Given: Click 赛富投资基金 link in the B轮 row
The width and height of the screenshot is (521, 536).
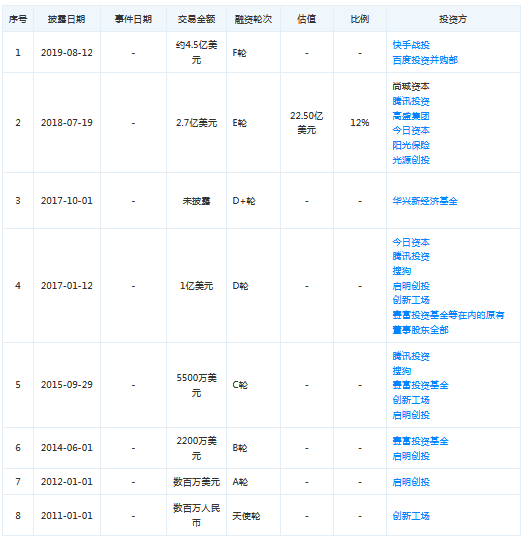Looking at the screenshot, I should [420, 441].
